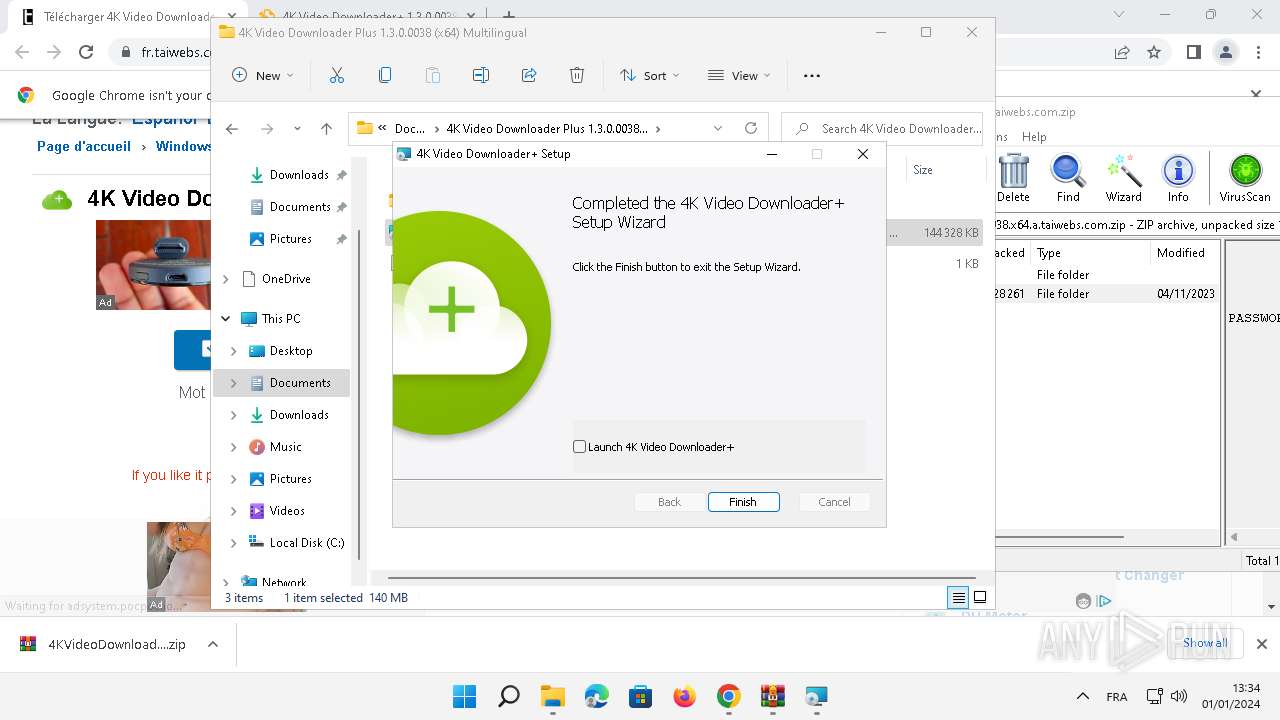
Task: Open the Windows Start menu
Action: click(x=464, y=696)
